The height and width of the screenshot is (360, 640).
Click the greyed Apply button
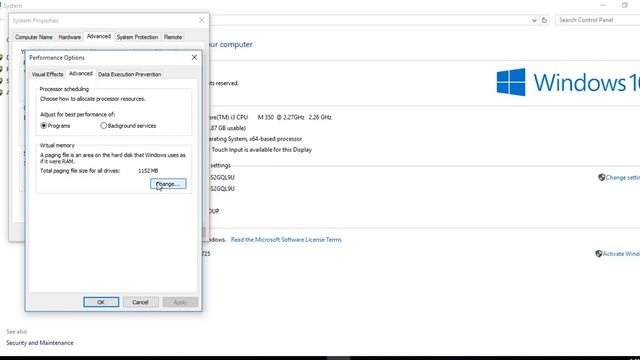pyautogui.click(x=180, y=302)
